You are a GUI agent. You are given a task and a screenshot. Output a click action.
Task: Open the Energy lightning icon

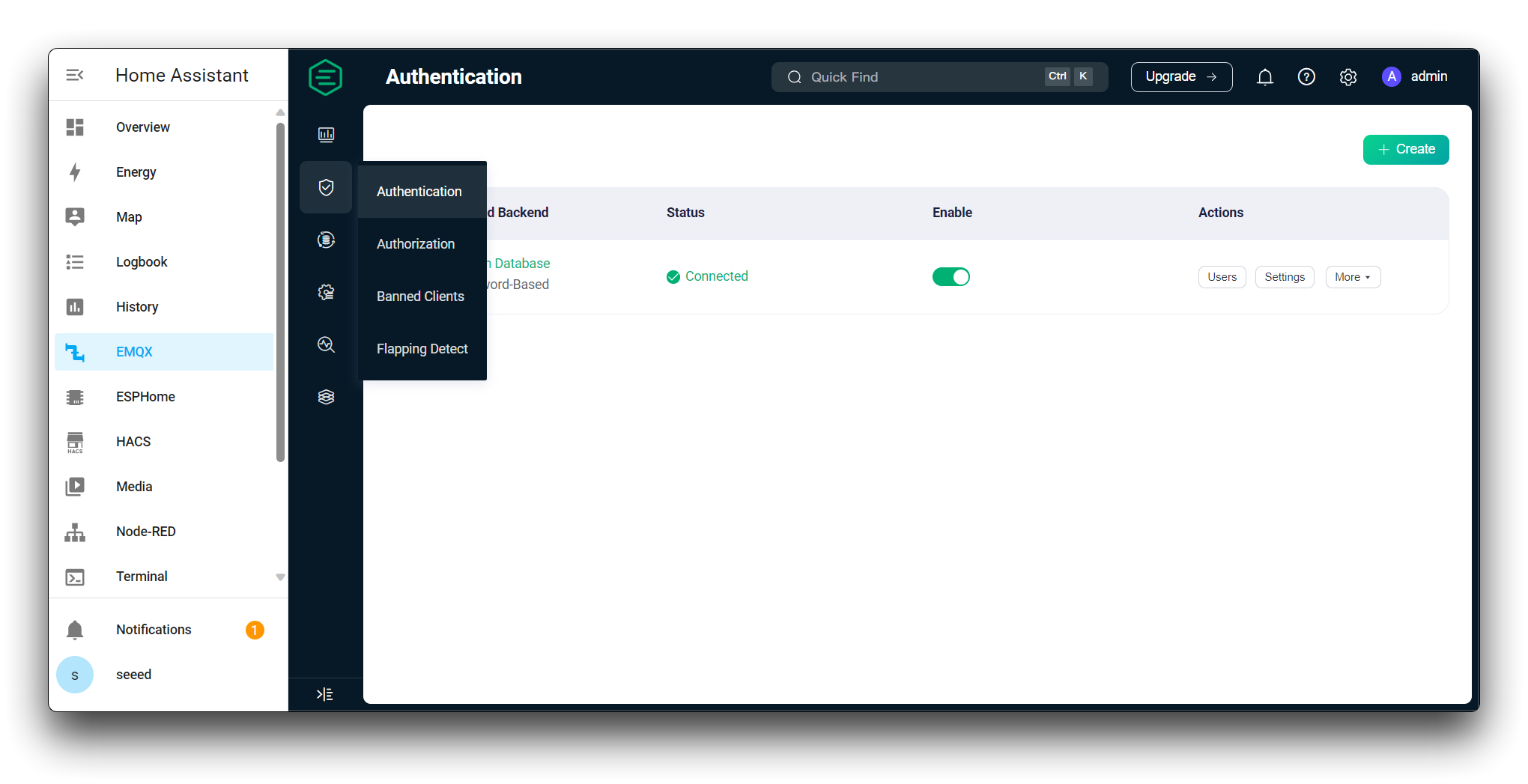click(75, 172)
